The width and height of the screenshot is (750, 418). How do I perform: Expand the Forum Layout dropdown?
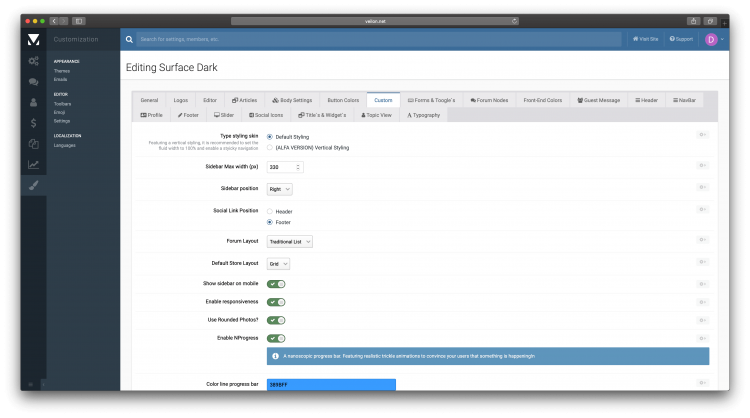(291, 241)
